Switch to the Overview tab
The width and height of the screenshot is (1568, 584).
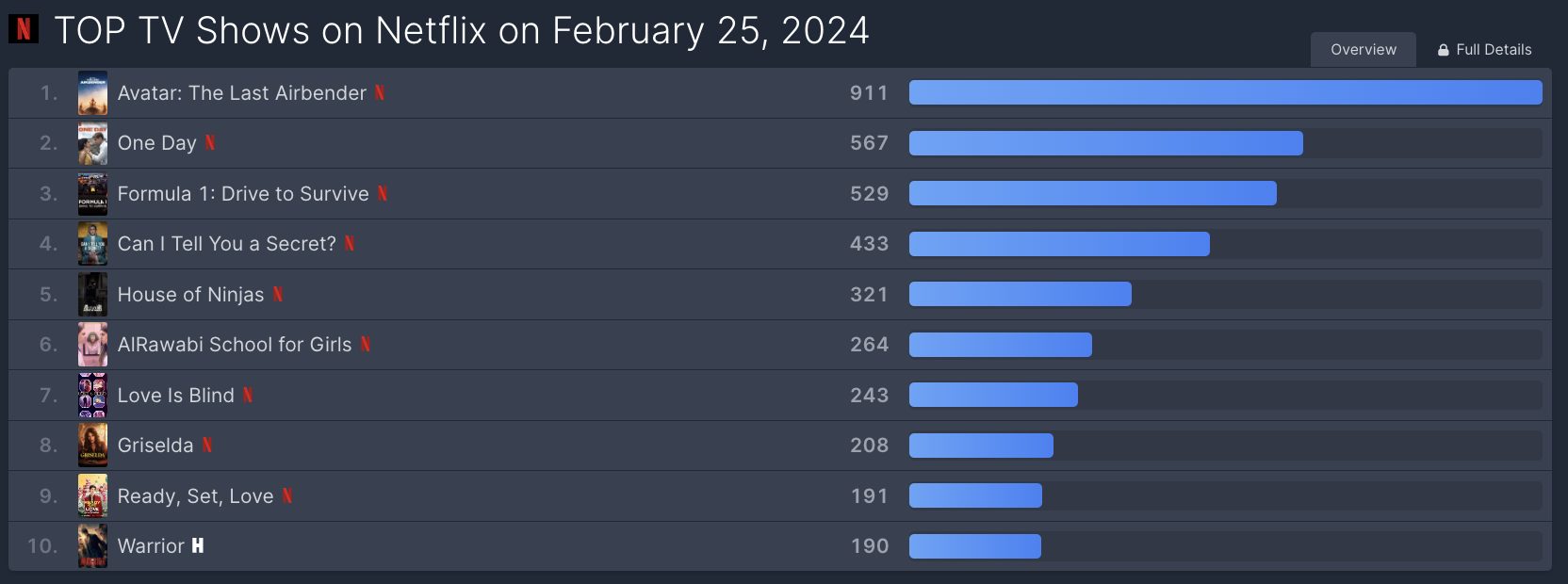(x=1364, y=49)
